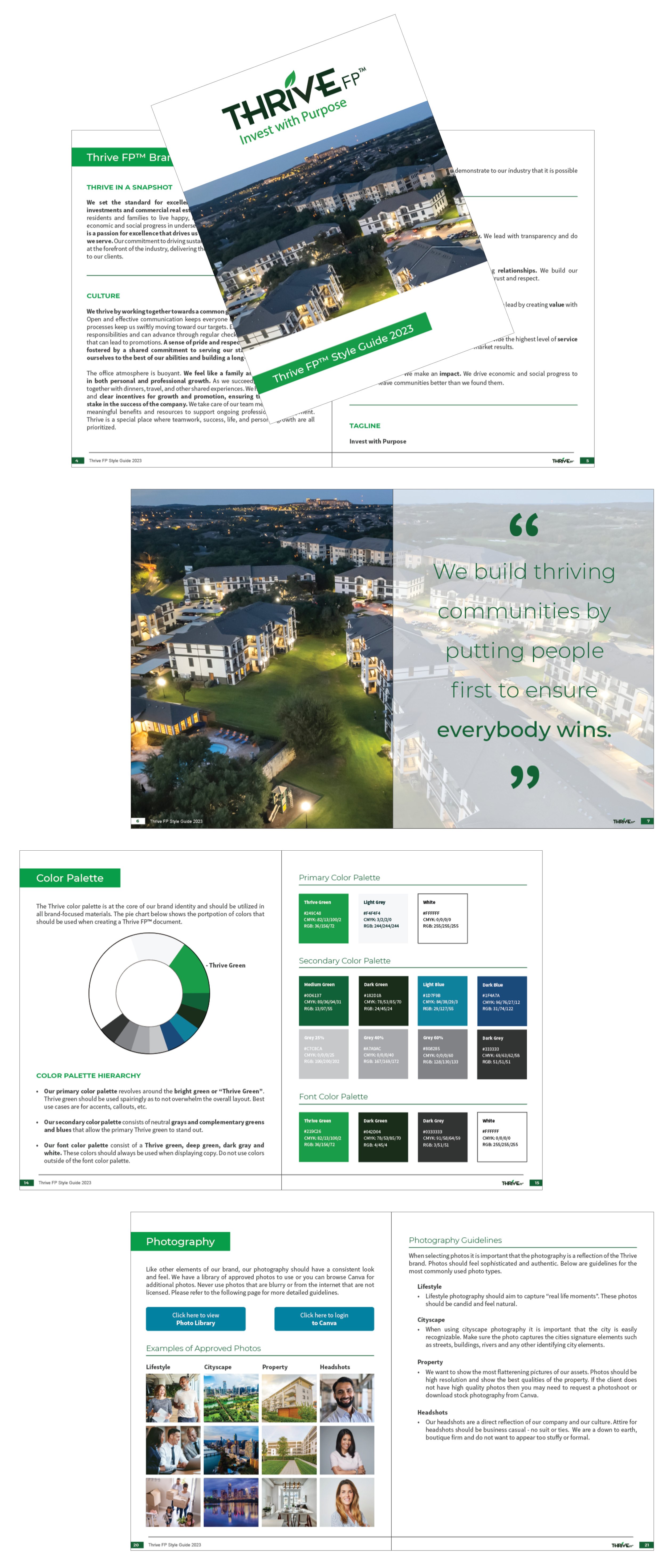This screenshot has width=666, height=1568.
Task: Open the Property interior dining room photo
Action: pos(289,1502)
